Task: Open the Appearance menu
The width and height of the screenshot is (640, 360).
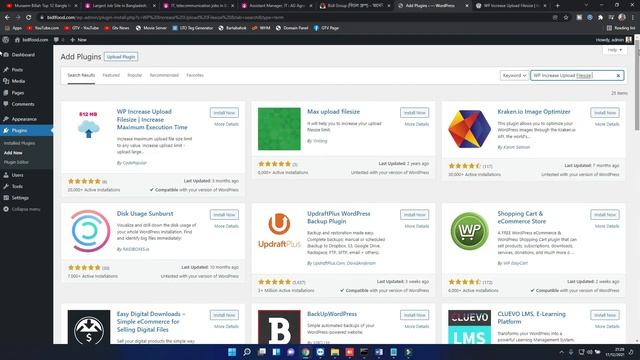Action: [24, 119]
